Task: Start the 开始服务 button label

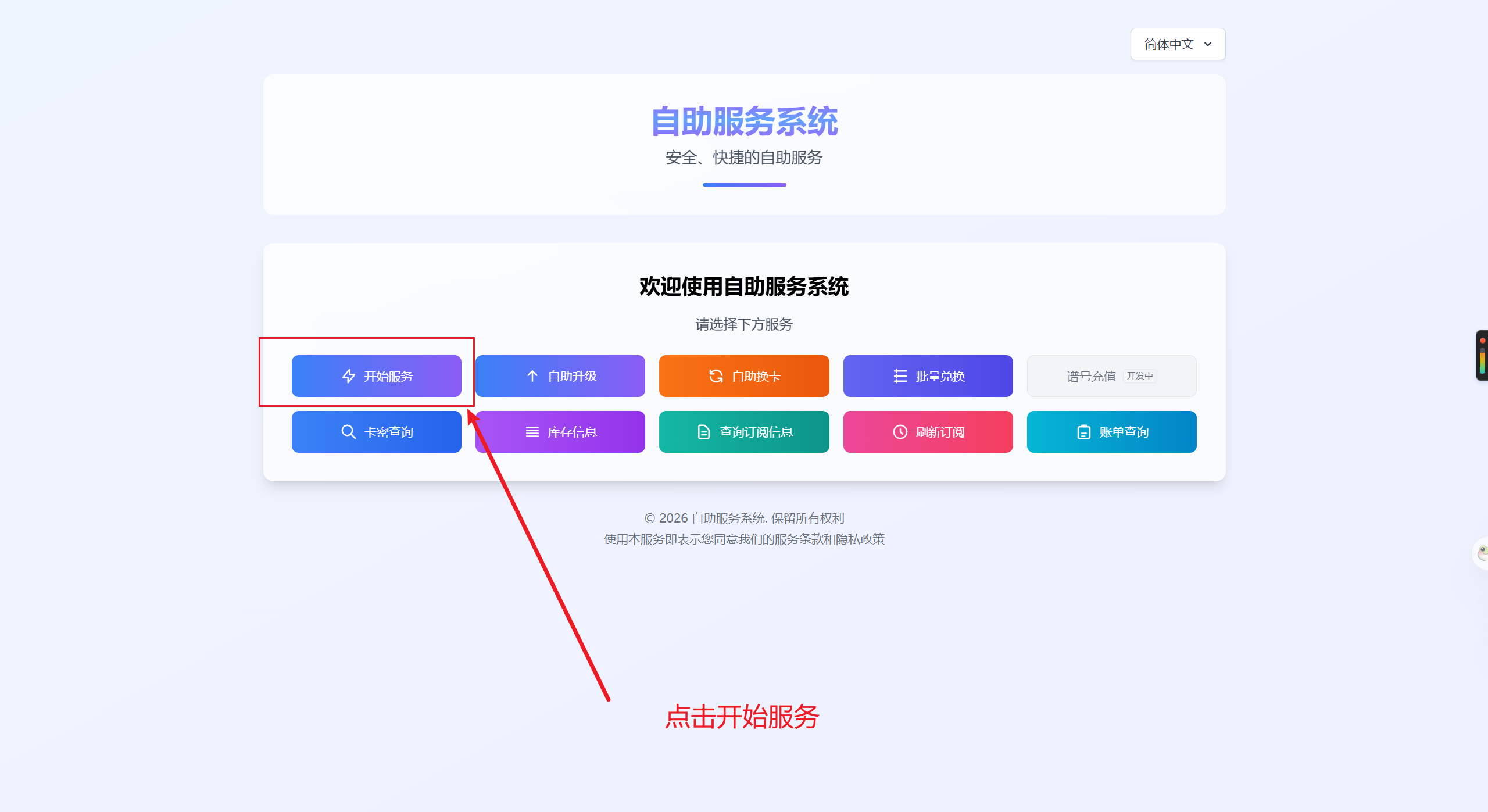Action: tap(388, 376)
